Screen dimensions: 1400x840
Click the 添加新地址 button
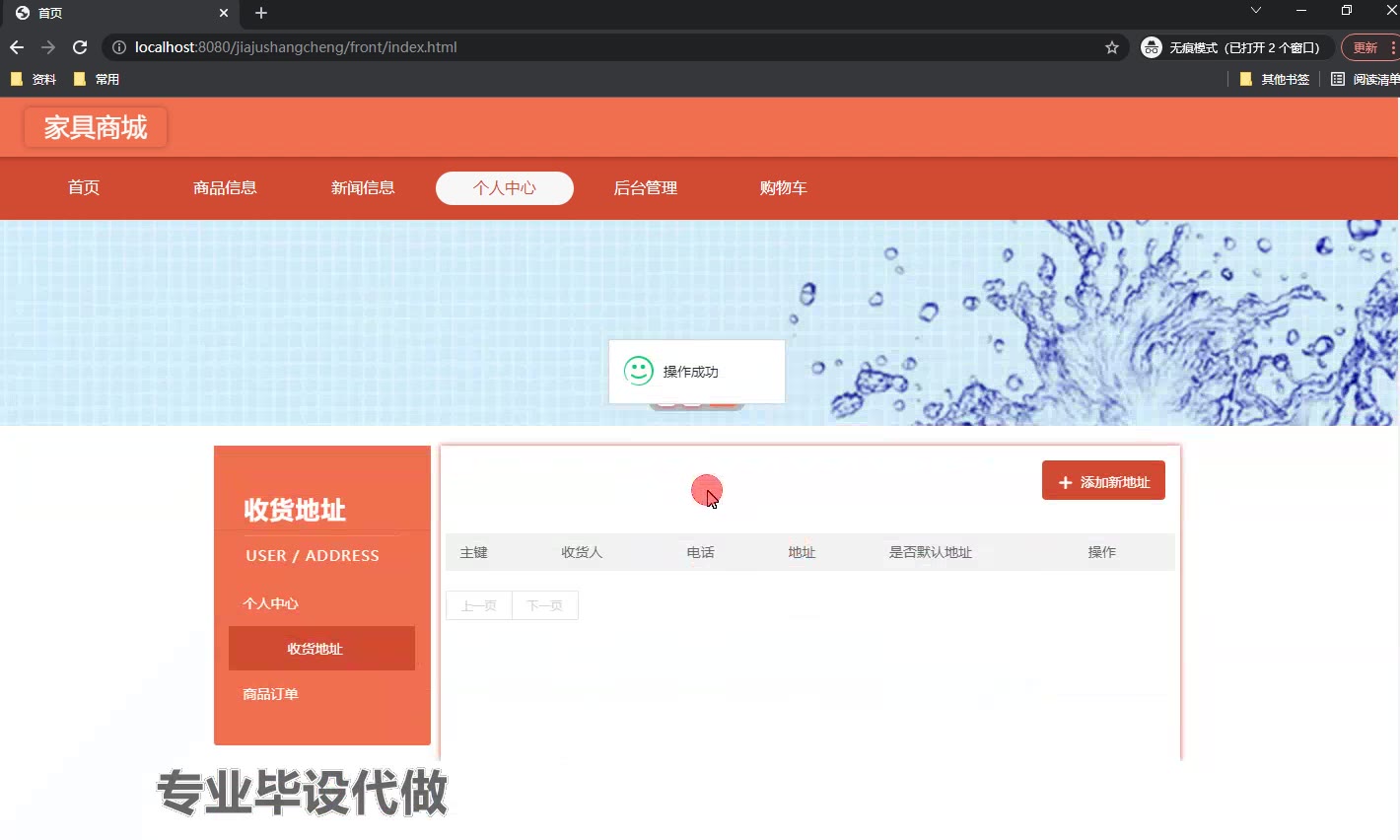click(1103, 480)
